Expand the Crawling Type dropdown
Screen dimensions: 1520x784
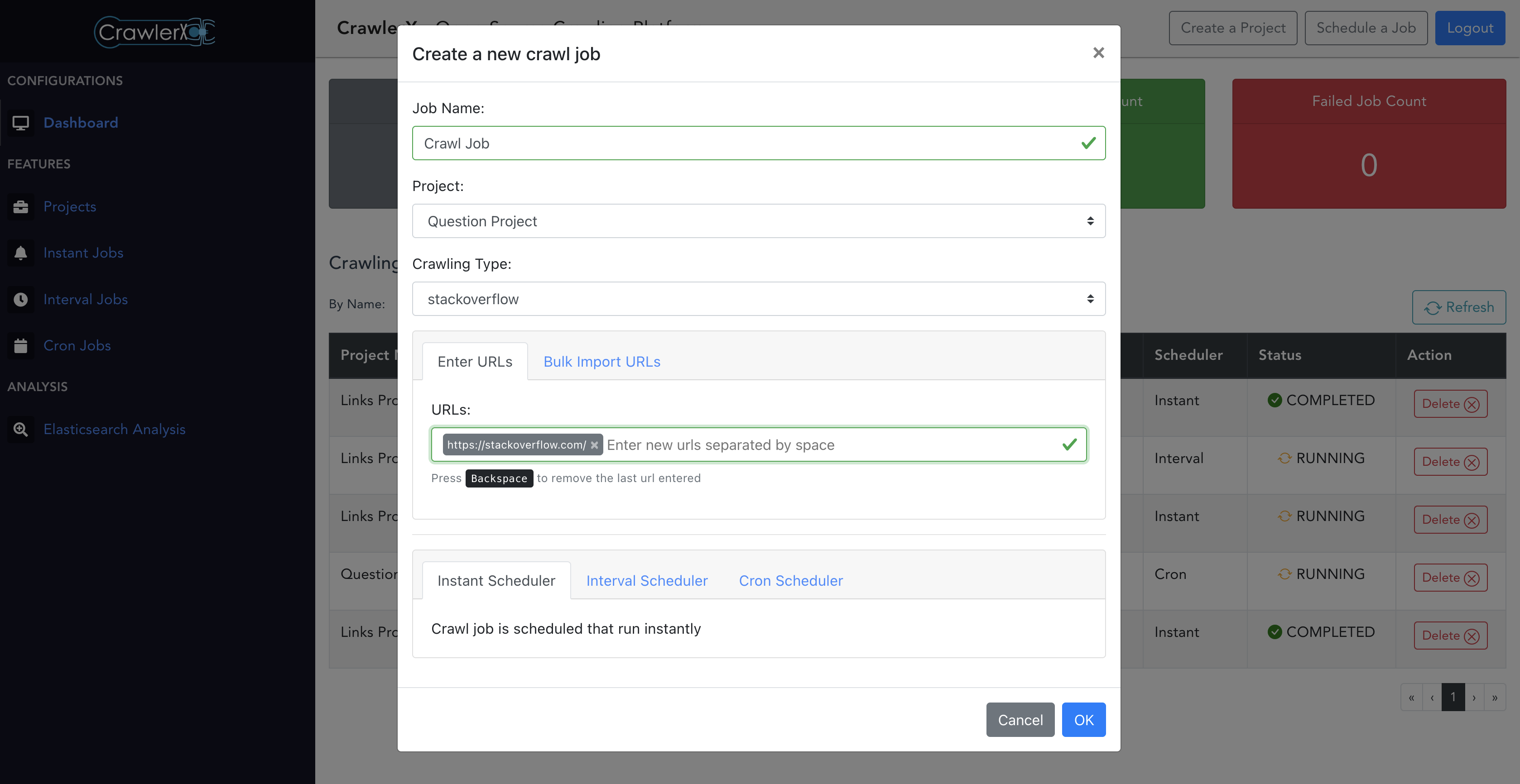click(759, 299)
